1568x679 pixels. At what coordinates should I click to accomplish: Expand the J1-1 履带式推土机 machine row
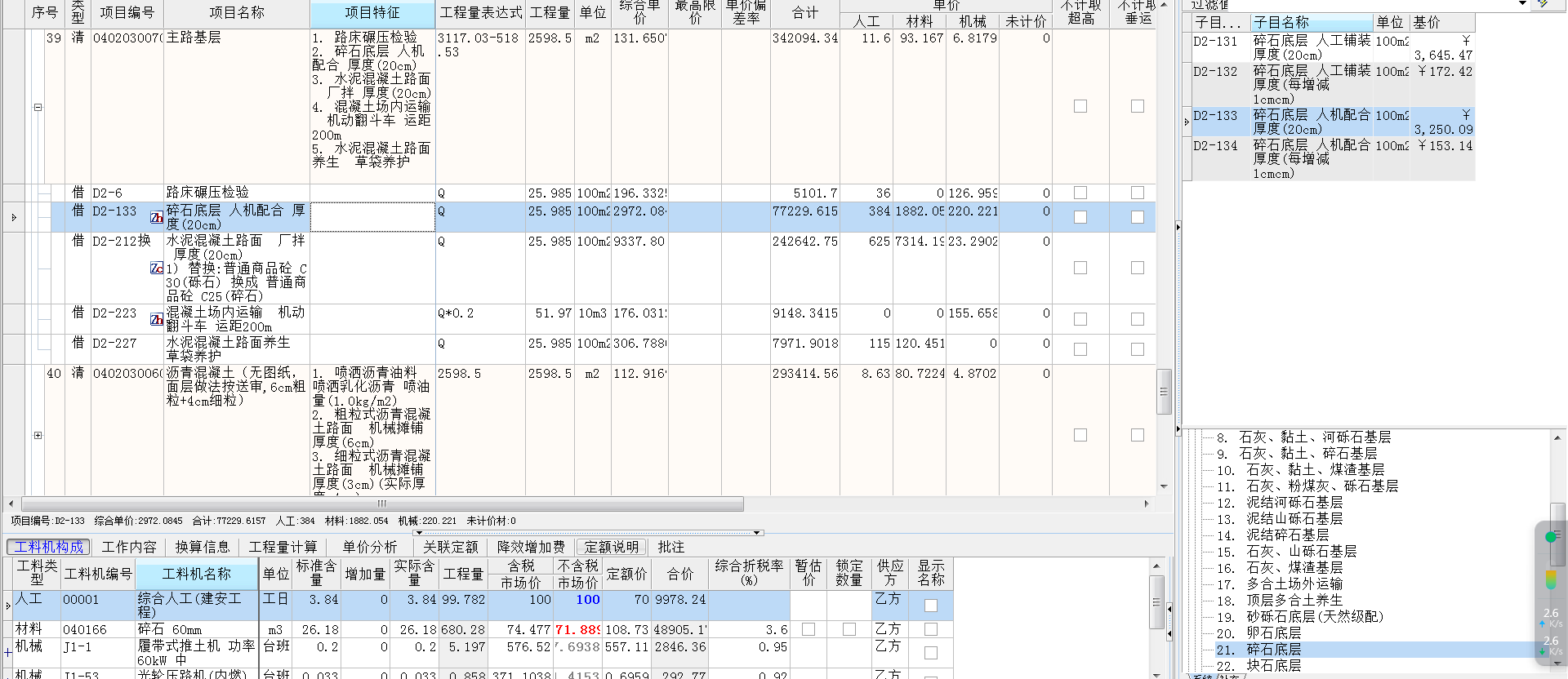[x=7, y=652]
